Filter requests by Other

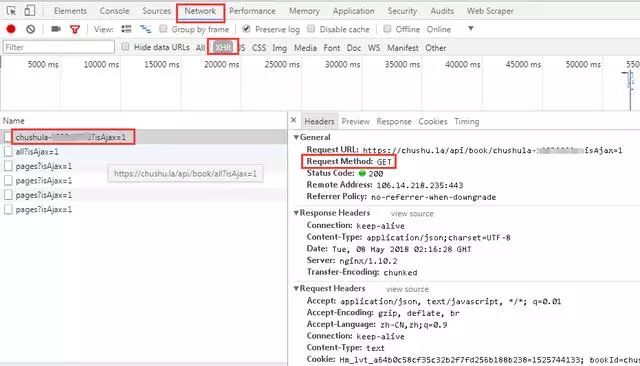coord(436,48)
